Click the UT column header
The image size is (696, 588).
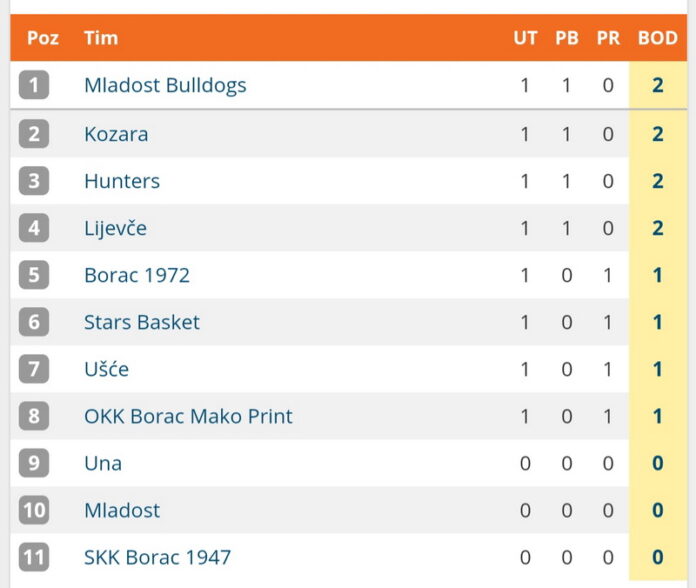[x=526, y=38]
